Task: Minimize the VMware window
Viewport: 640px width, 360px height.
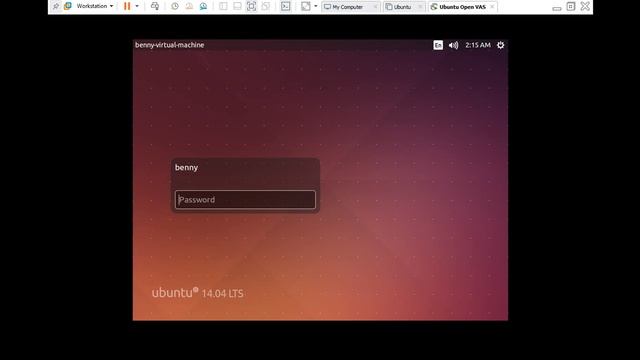Action: pyautogui.click(x=557, y=8)
